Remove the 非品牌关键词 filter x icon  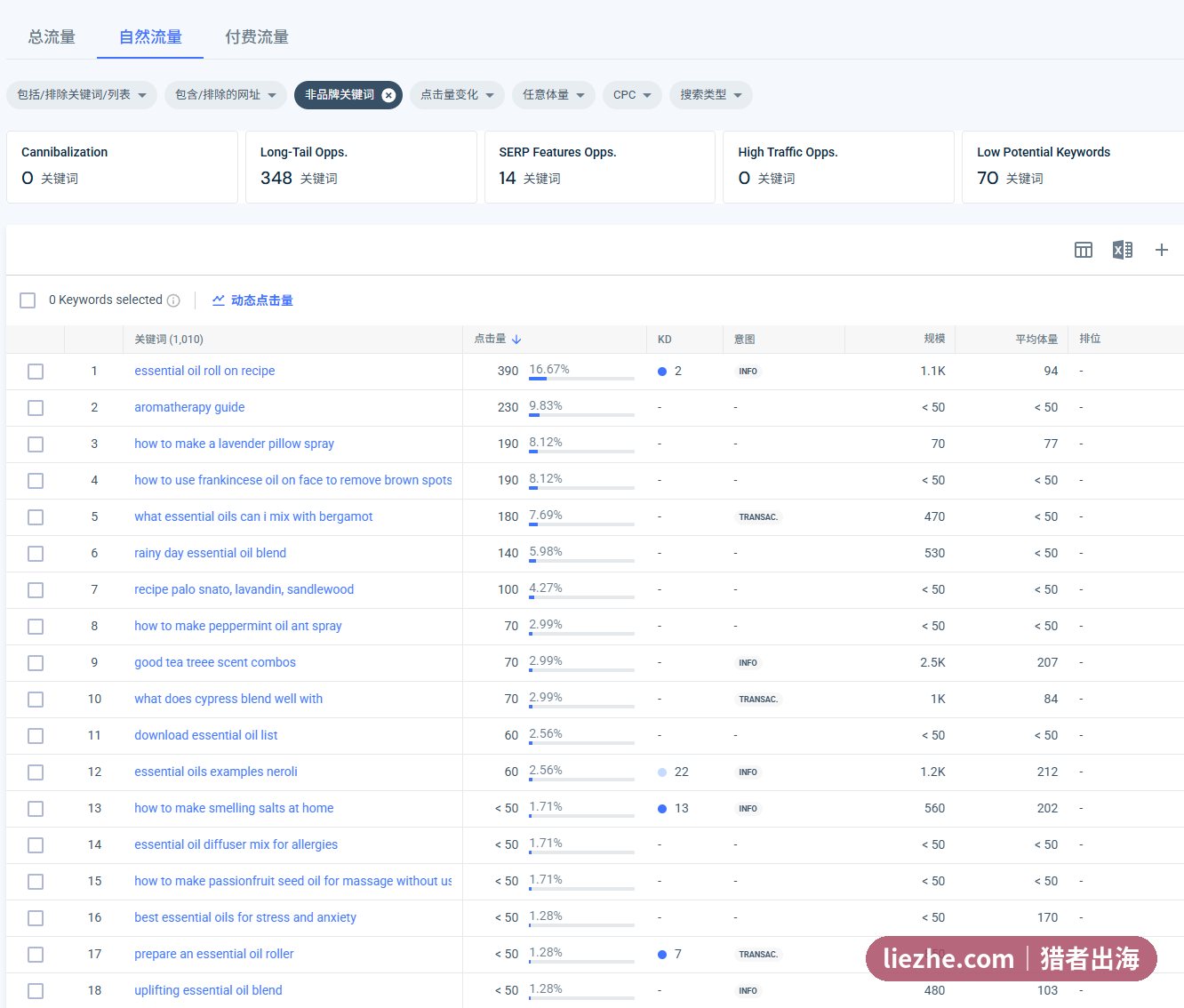[388, 95]
